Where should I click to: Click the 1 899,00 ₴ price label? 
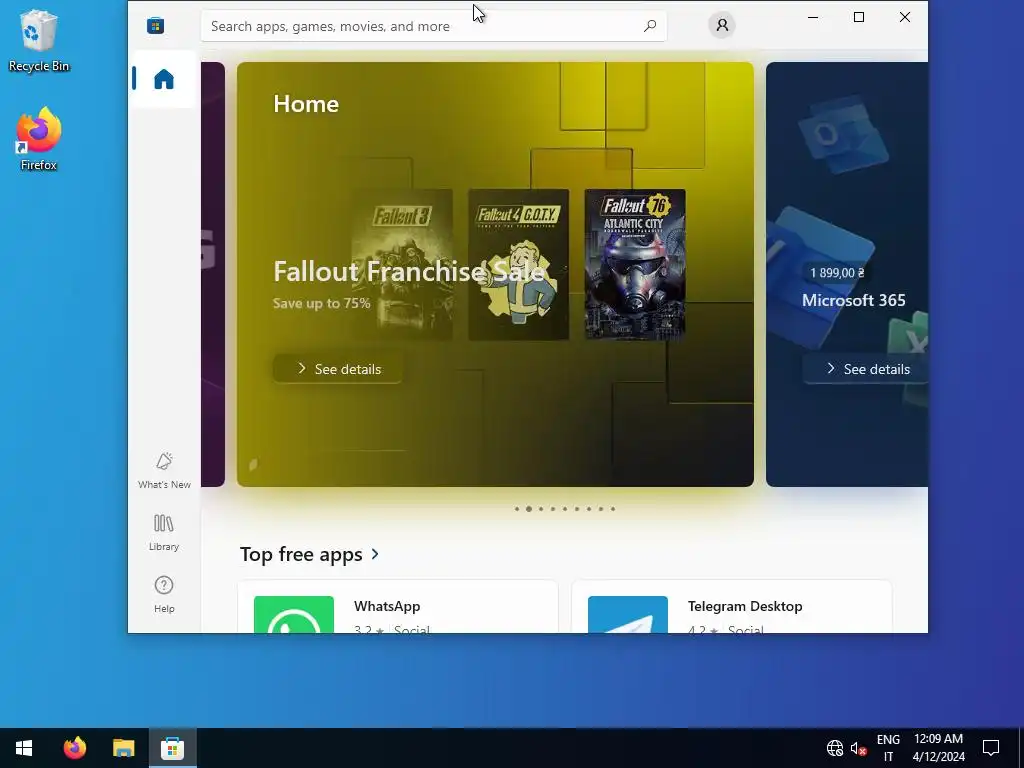[837, 273]
